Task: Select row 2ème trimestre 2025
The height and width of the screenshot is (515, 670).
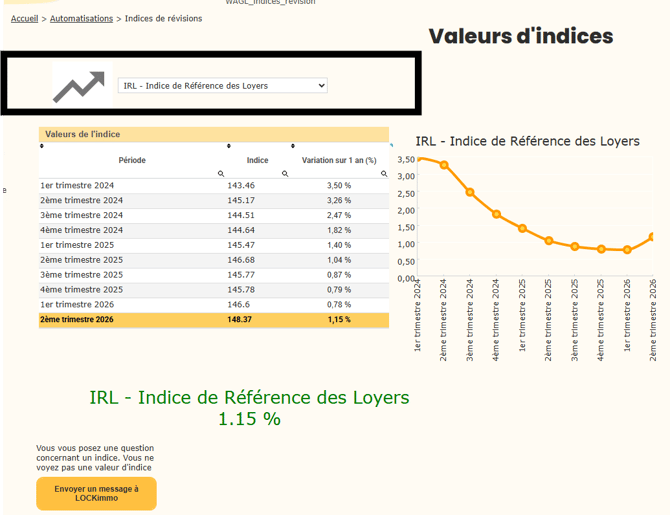Action: (214, 260)
